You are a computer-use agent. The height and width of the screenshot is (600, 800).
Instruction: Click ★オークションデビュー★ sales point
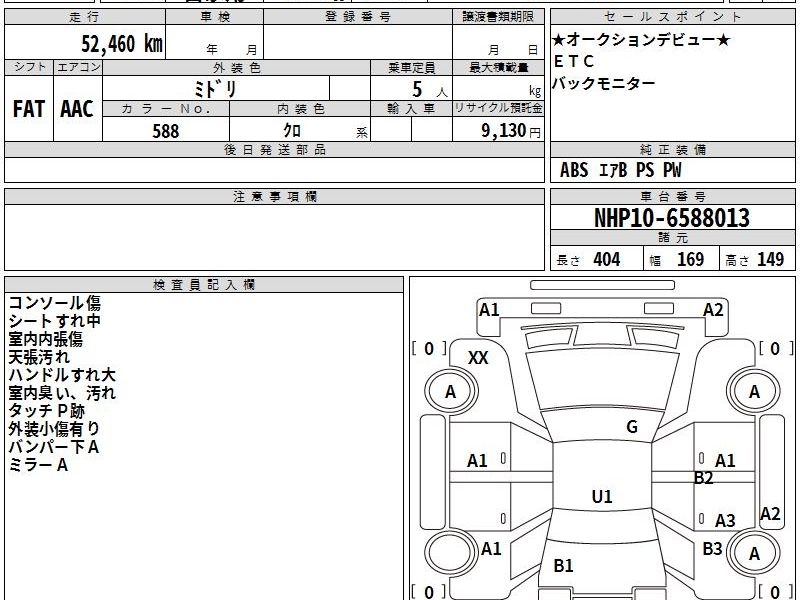(x=641, y=39)
